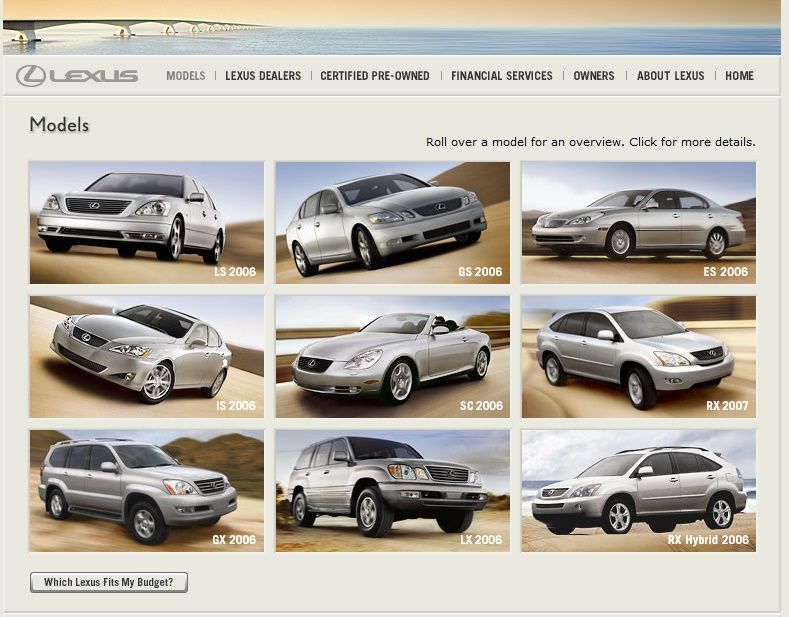Open the RX 2007 SUV image
This screenshot has height=617, width=789.
coord(639,356)
